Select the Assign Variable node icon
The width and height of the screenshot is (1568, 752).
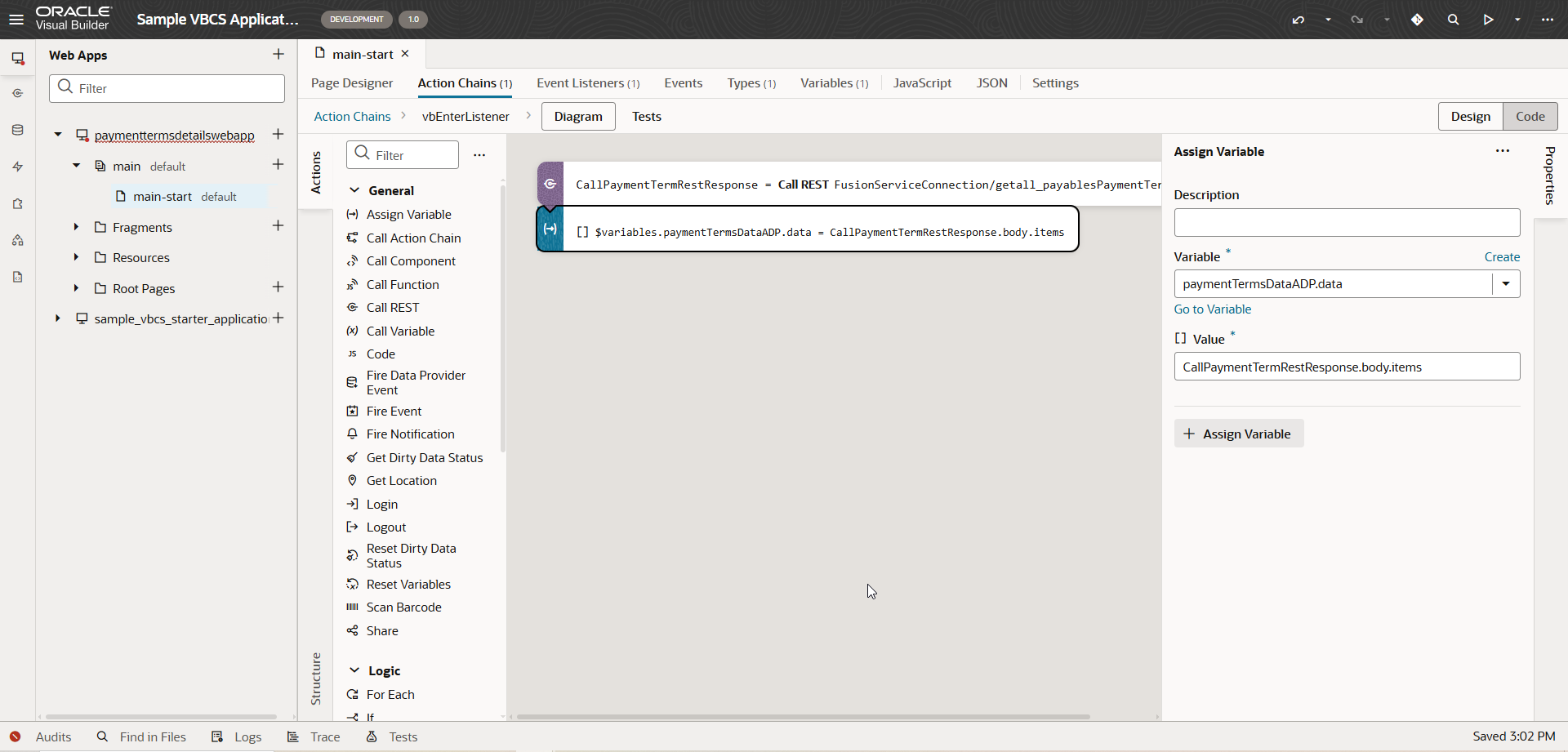[550, 229]
